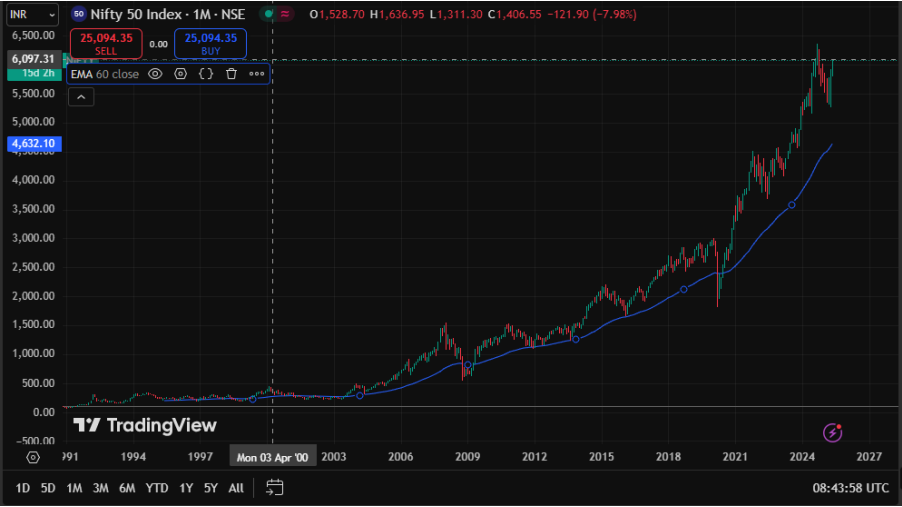The height and width of the screenshot is (507, 902).
Task: Click the purple lightning events icon
Action: [x=832, y=432]
